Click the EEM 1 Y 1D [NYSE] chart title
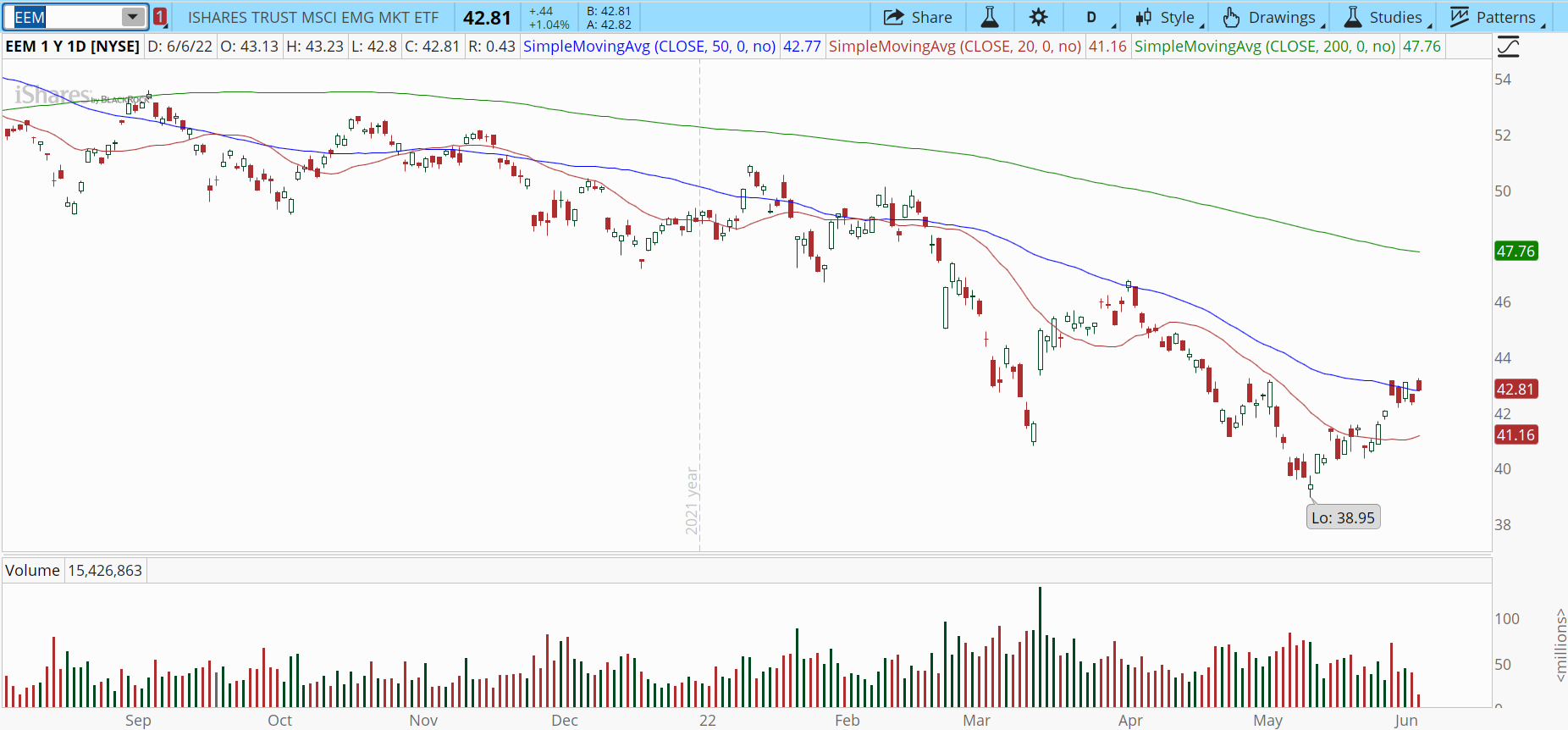Image resolution: width=1568 pixels, height=730 pixels. pos(73,47)
